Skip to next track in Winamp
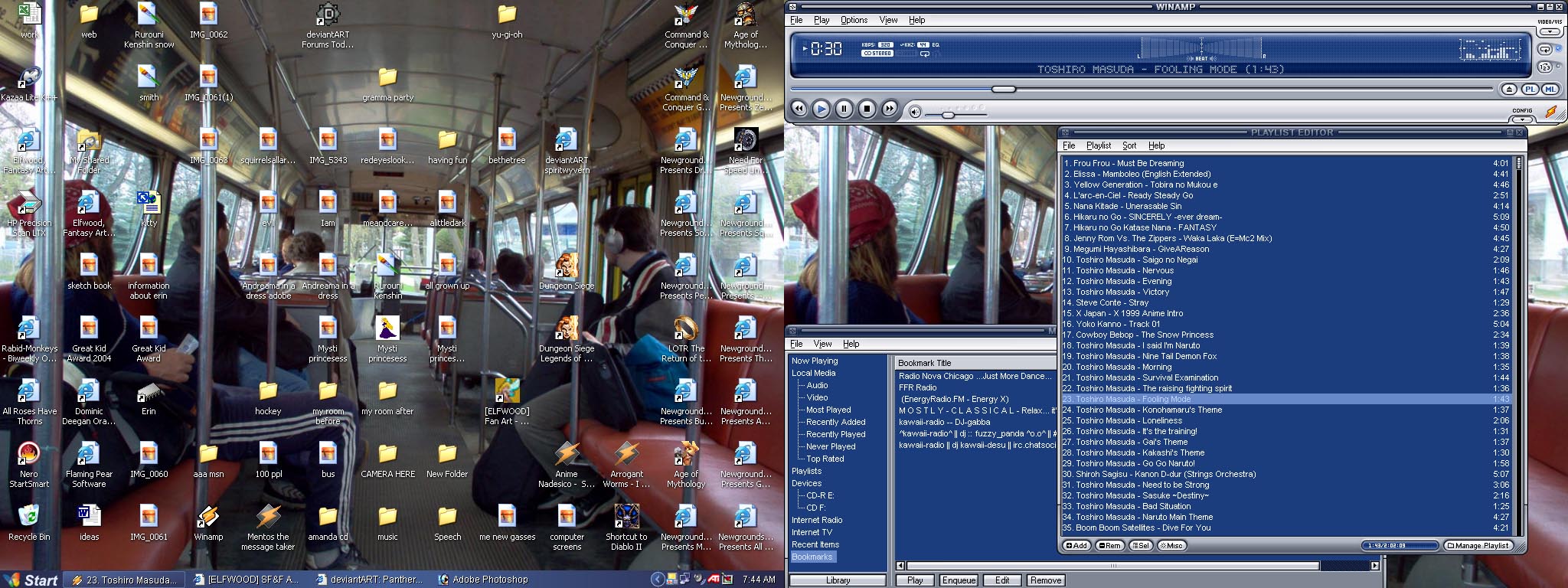1568x588 pixels. [889, 109]
